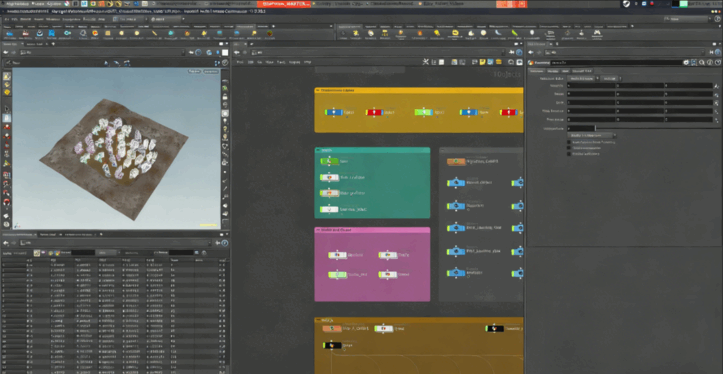Click the Steam icon in system tray

point(626,4)
